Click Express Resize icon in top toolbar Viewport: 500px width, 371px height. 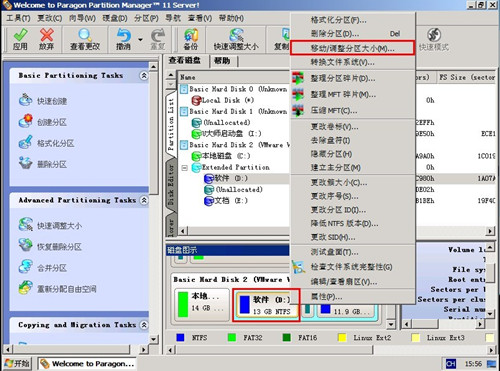(236, 35)
